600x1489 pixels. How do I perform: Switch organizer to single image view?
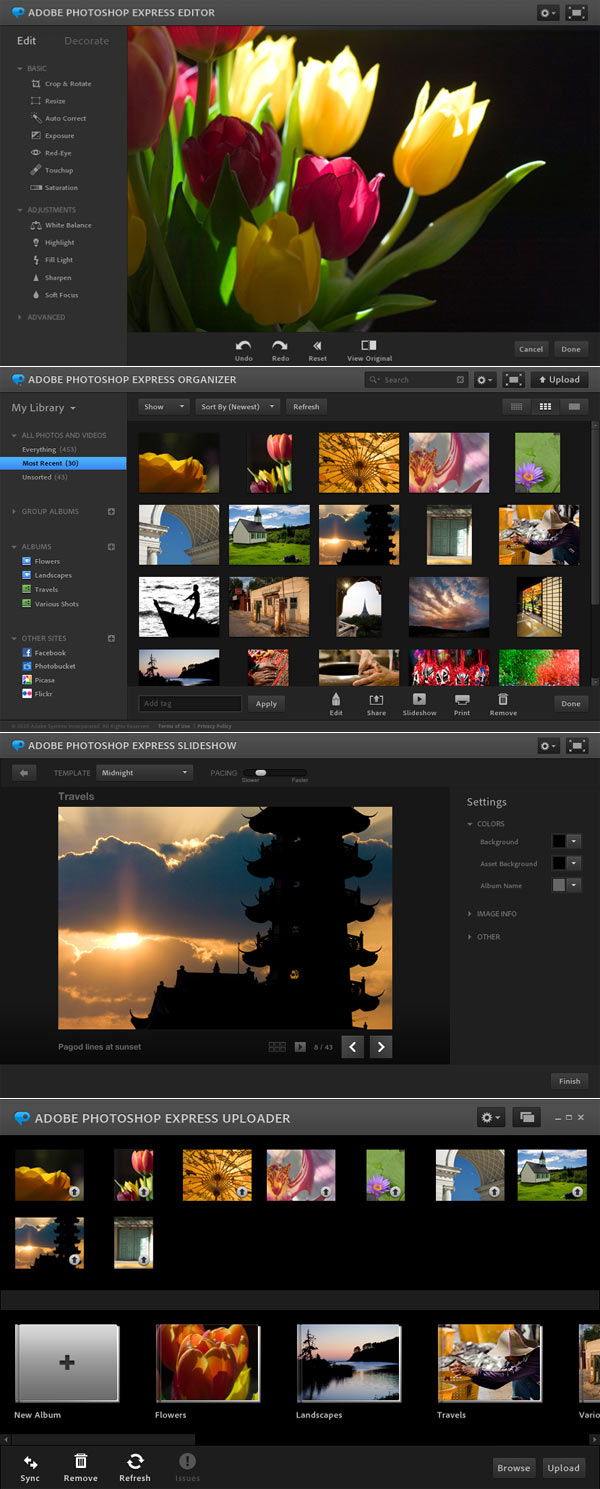574,407
